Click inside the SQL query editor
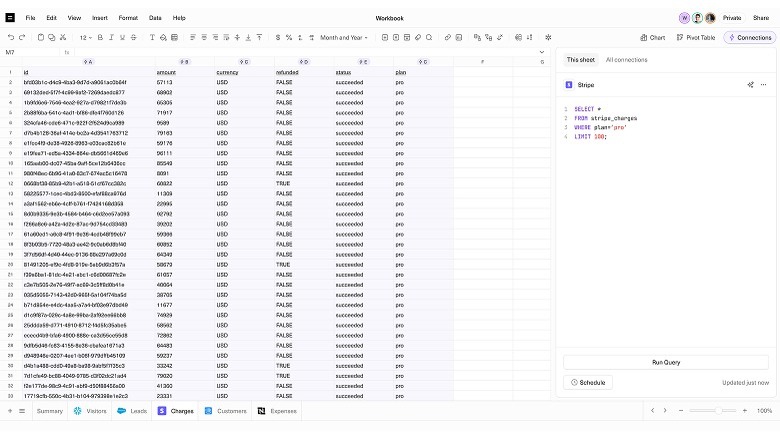This screenshot has height=438, width=780. click(x=660, y=200)
